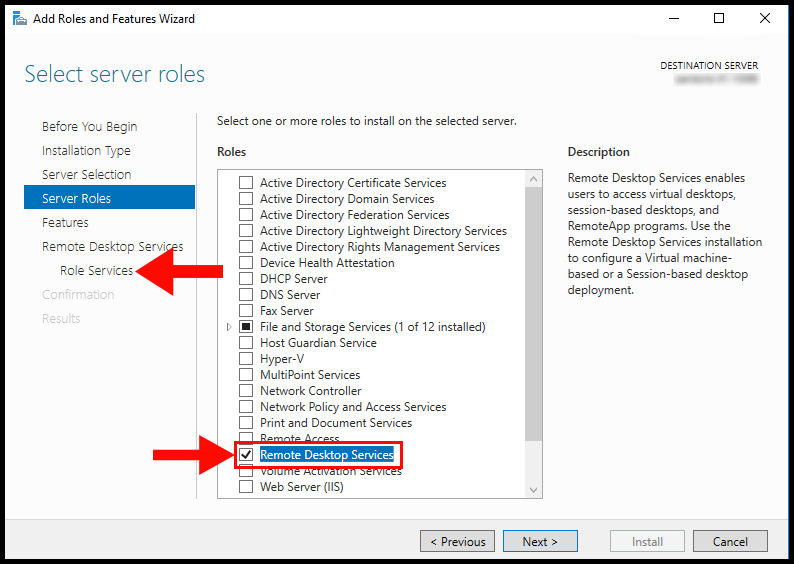Tick the MultiPoint Services checkbox
The image size is (794, 564).
click(246, 375)
